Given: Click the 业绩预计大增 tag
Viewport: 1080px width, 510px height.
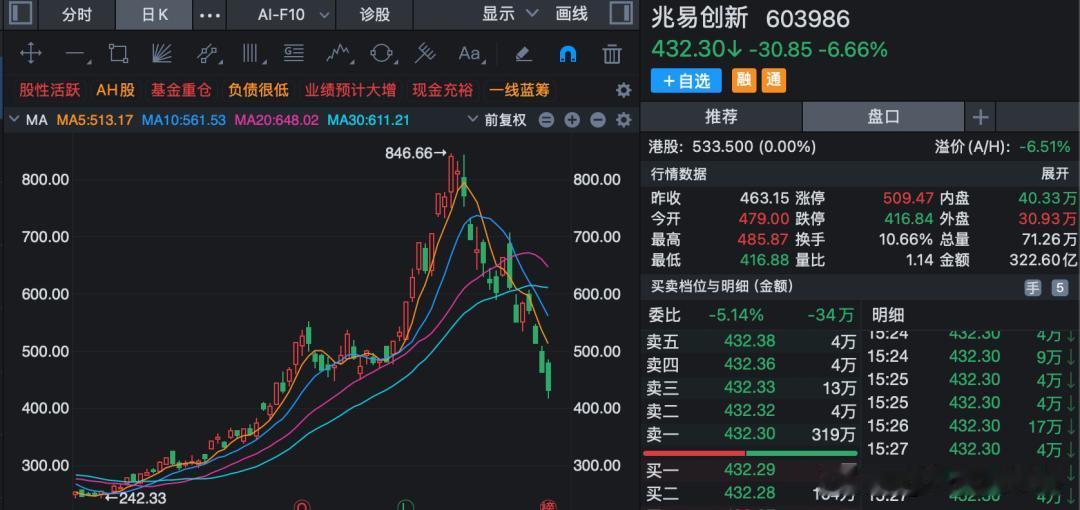Looking at the screenshot, I should (351, 90).
